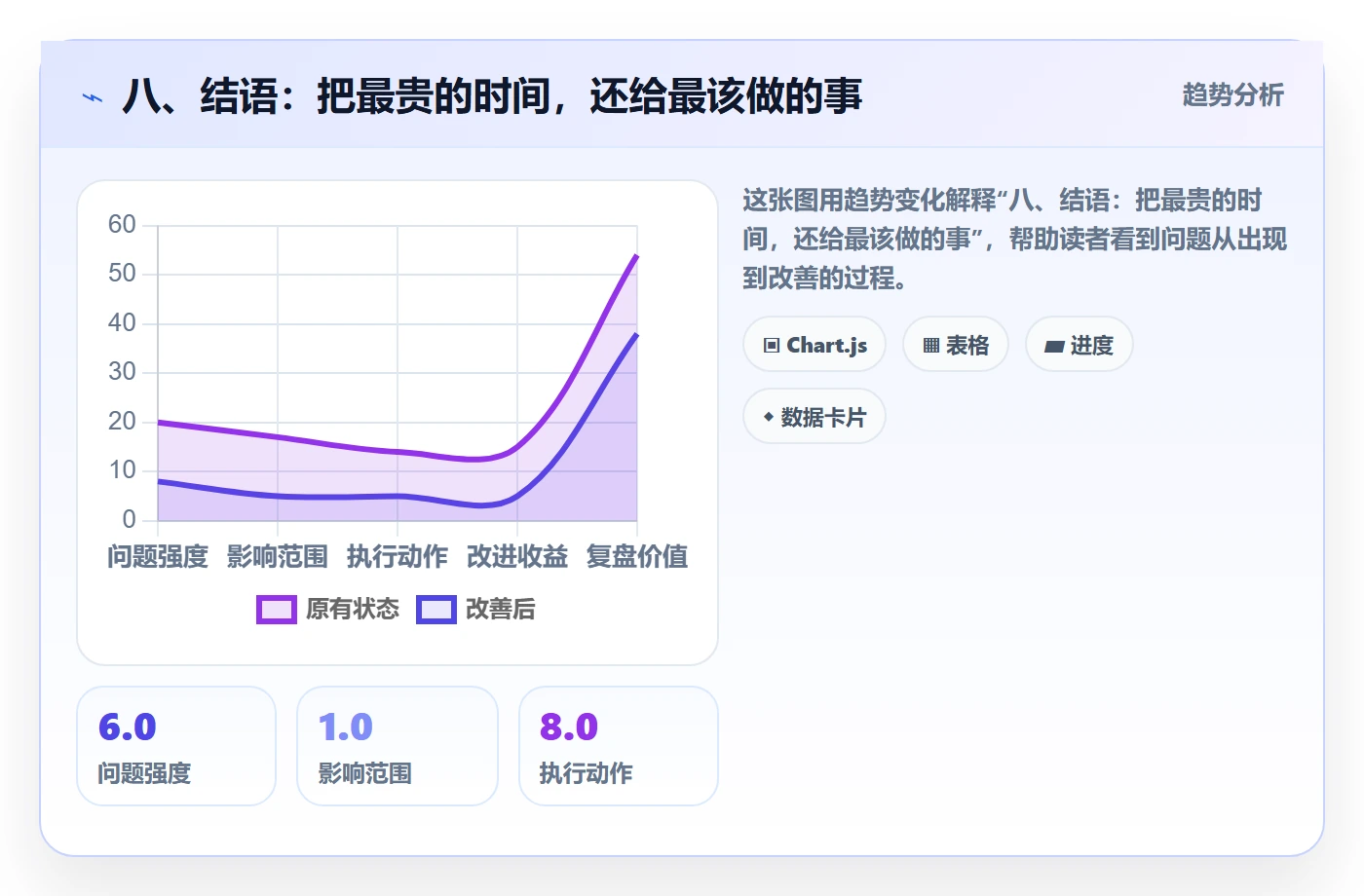Click the lightning icon beside the title
1364x896 pixels.
tap(93, 97)
